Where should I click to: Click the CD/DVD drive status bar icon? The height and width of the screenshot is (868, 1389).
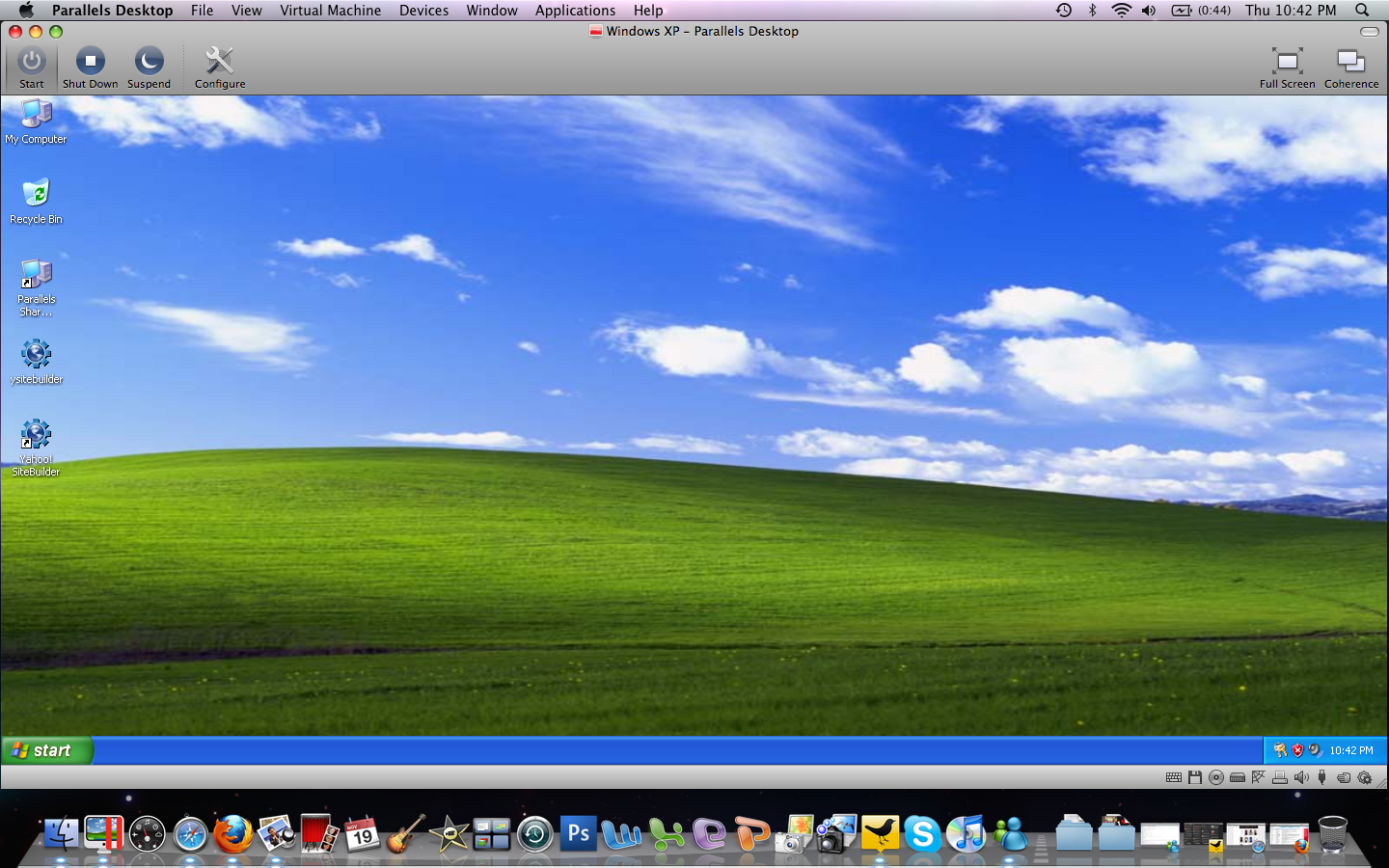[x=1216, y=777]
